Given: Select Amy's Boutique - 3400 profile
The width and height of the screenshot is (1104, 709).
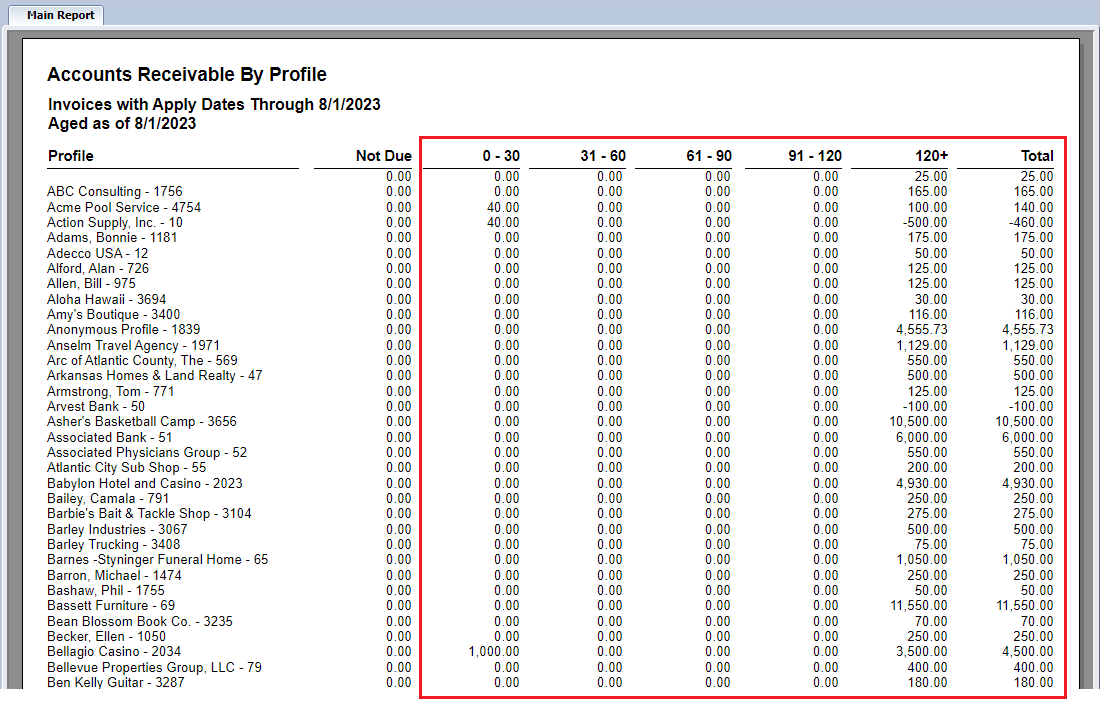Looking at the screenshot, I should point(113,315).
